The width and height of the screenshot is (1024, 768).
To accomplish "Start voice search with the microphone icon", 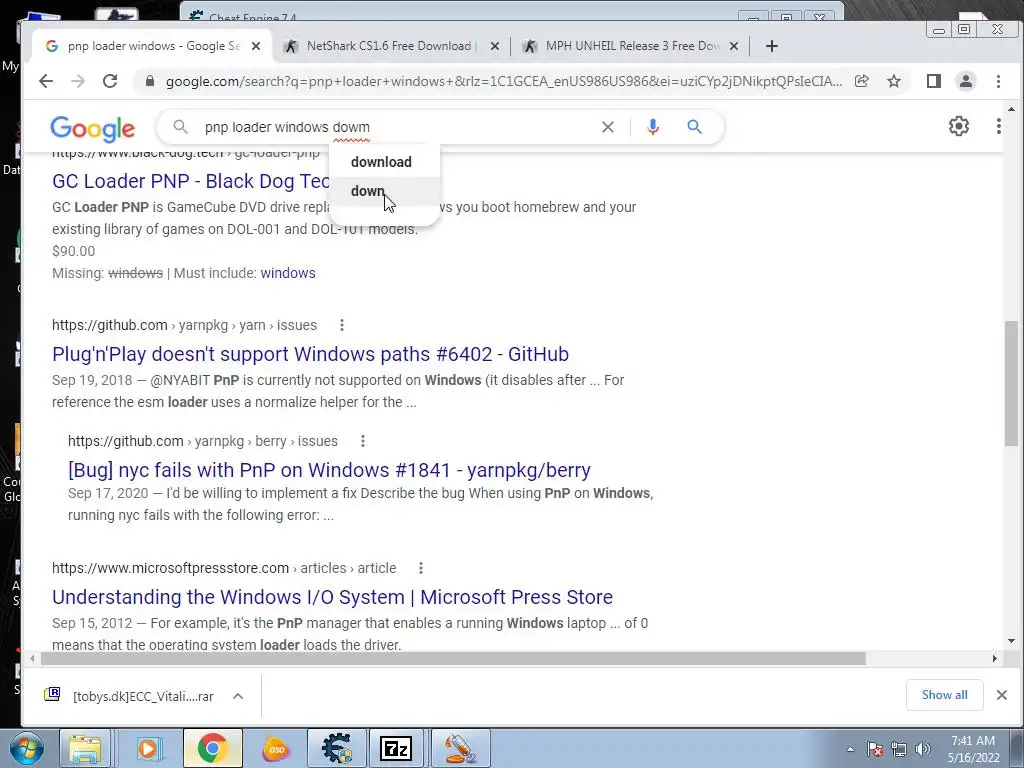I will pos(652,127).
